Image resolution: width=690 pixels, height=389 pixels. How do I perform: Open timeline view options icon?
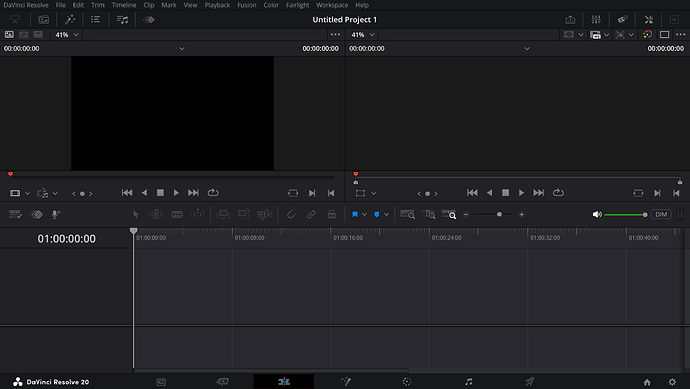click(15, 214)
